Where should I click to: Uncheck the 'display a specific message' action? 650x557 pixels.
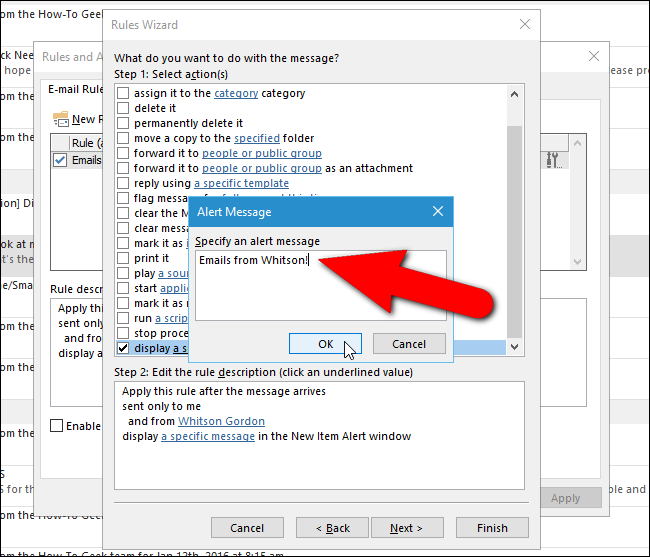123,348
